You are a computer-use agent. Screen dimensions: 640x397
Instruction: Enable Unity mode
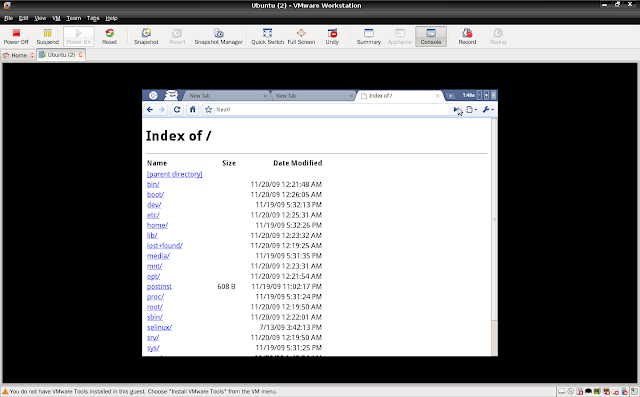tap(332, 36)
